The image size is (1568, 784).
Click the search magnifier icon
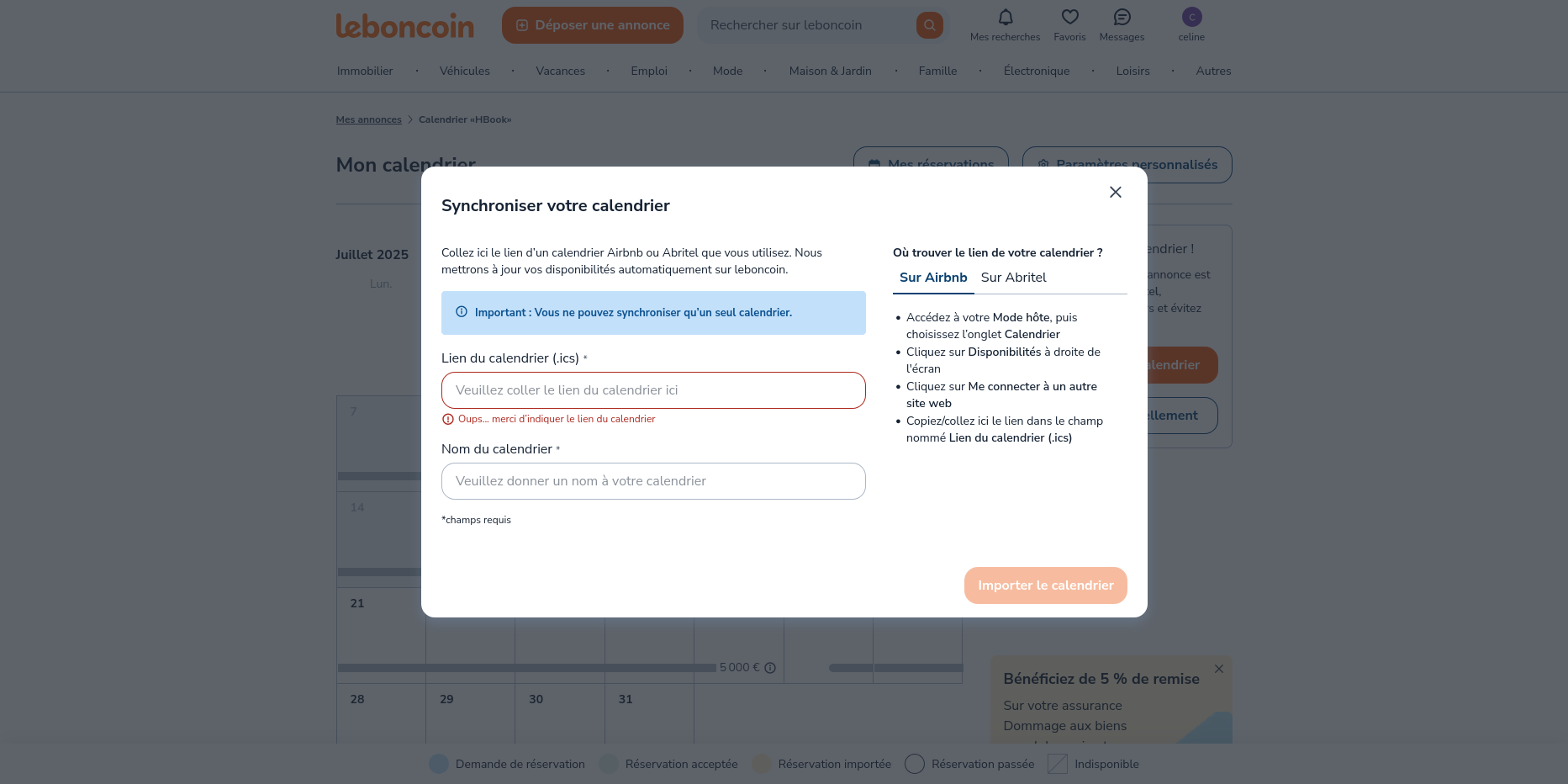click(928, 24)
